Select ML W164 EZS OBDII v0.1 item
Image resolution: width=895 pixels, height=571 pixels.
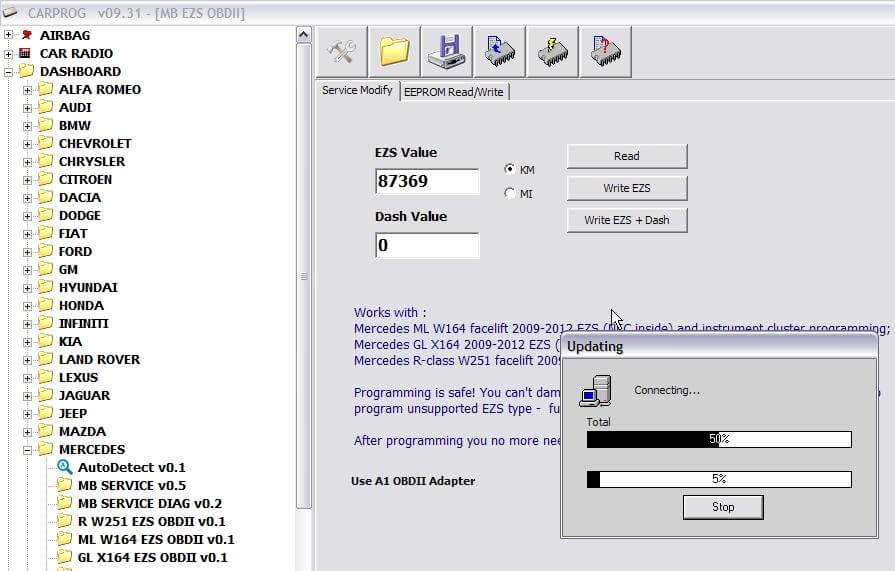[156, 539]
